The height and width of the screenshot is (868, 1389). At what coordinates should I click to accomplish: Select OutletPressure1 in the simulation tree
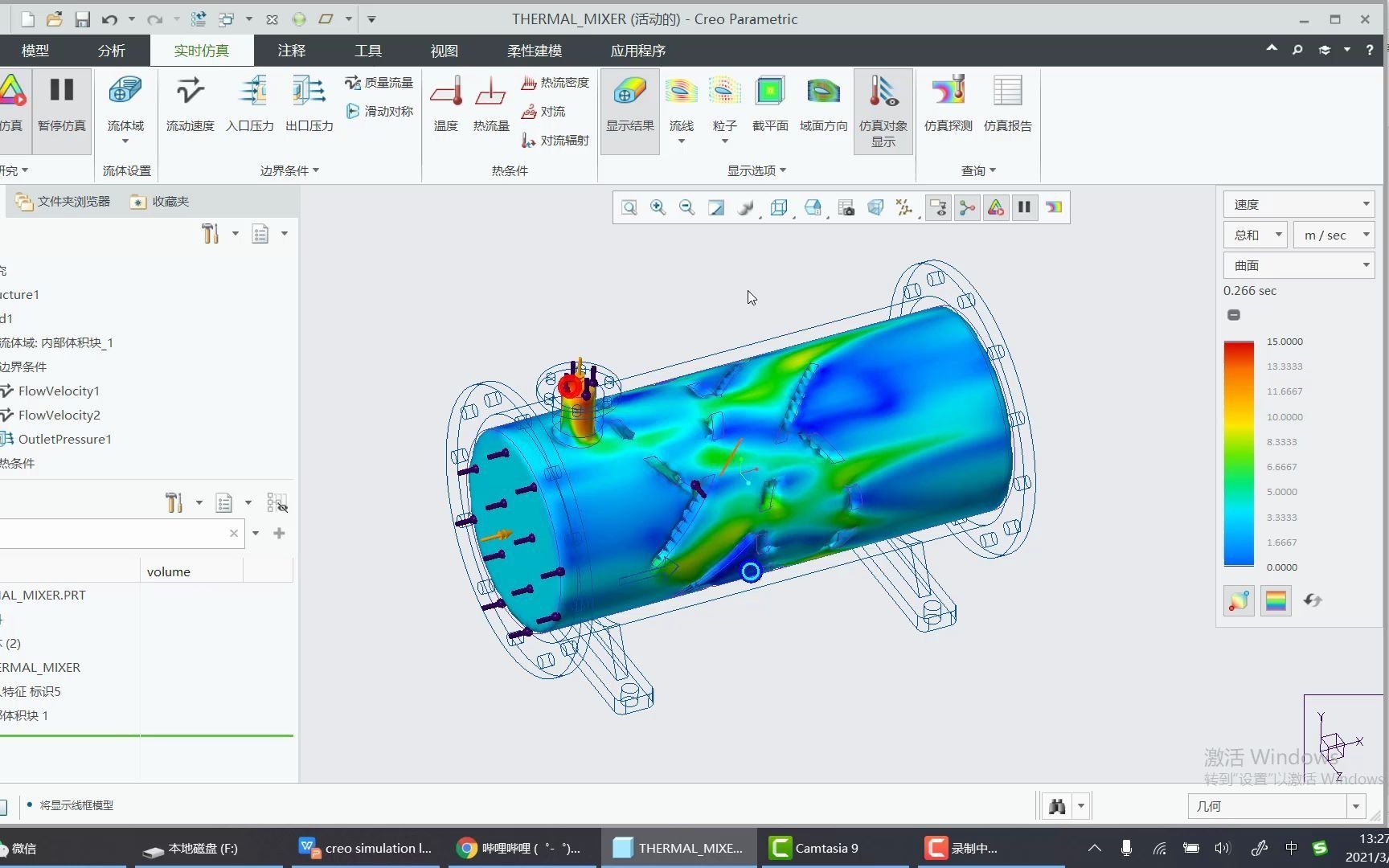coord(64,439)
